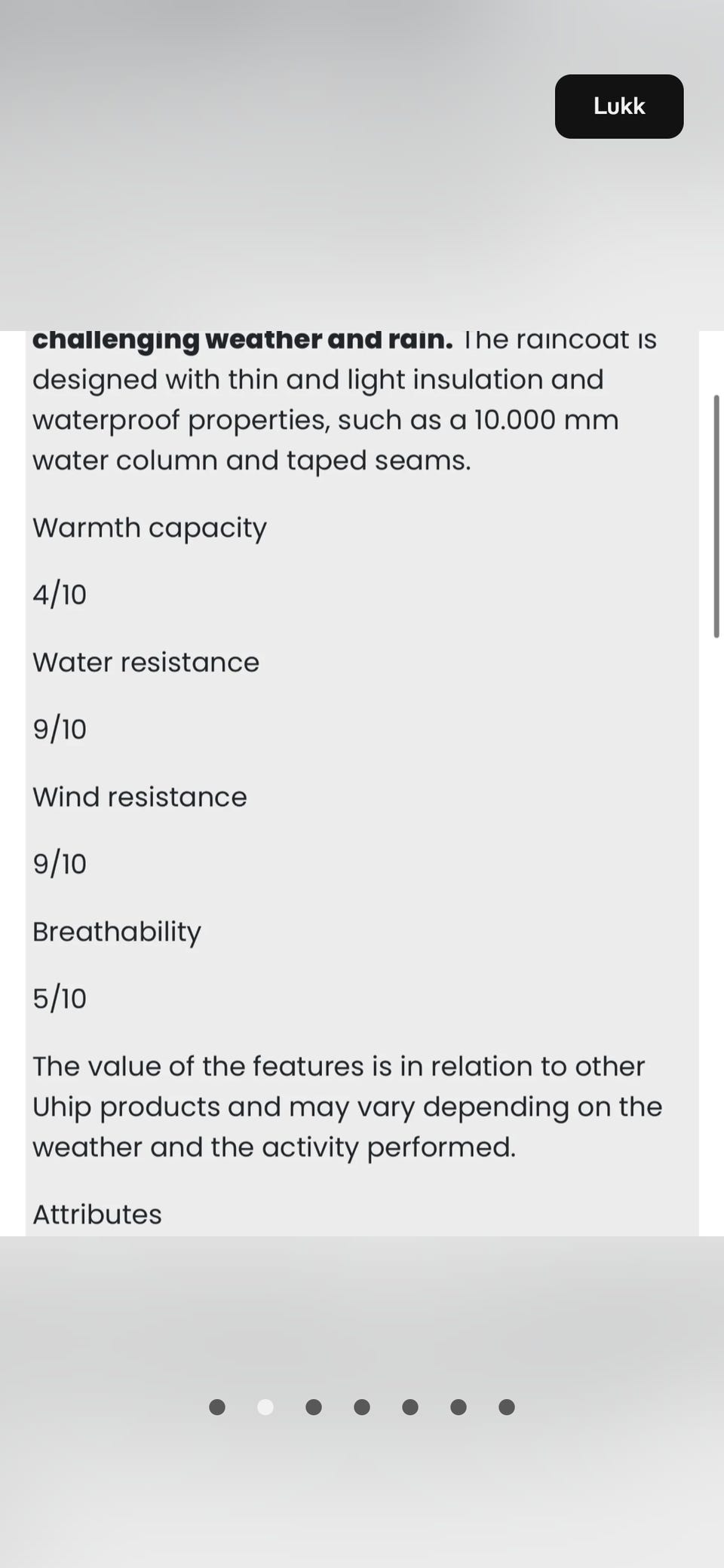Click the Warmth capacity label
The height and width of the screenshot is (1568, 724).
pyautogui.click(x=149, y=528)
